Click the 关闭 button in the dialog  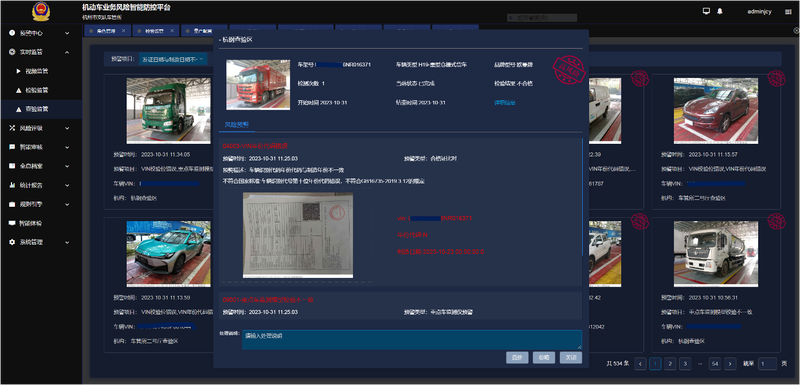570,357
